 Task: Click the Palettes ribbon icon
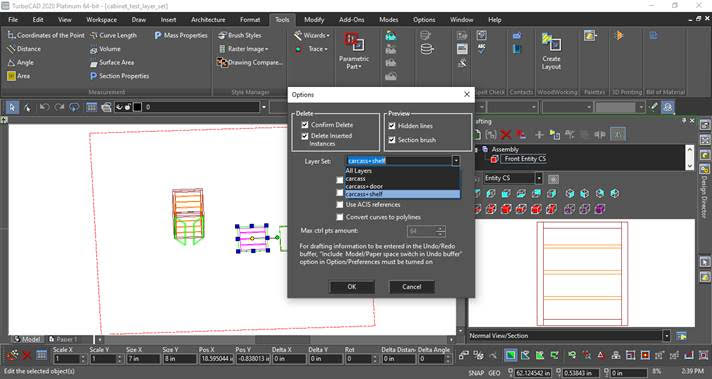coord(590,35)
